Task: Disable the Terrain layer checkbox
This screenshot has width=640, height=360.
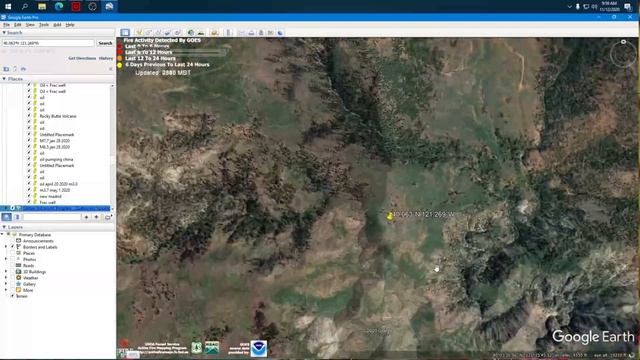Action: click(x=13, y=296)
